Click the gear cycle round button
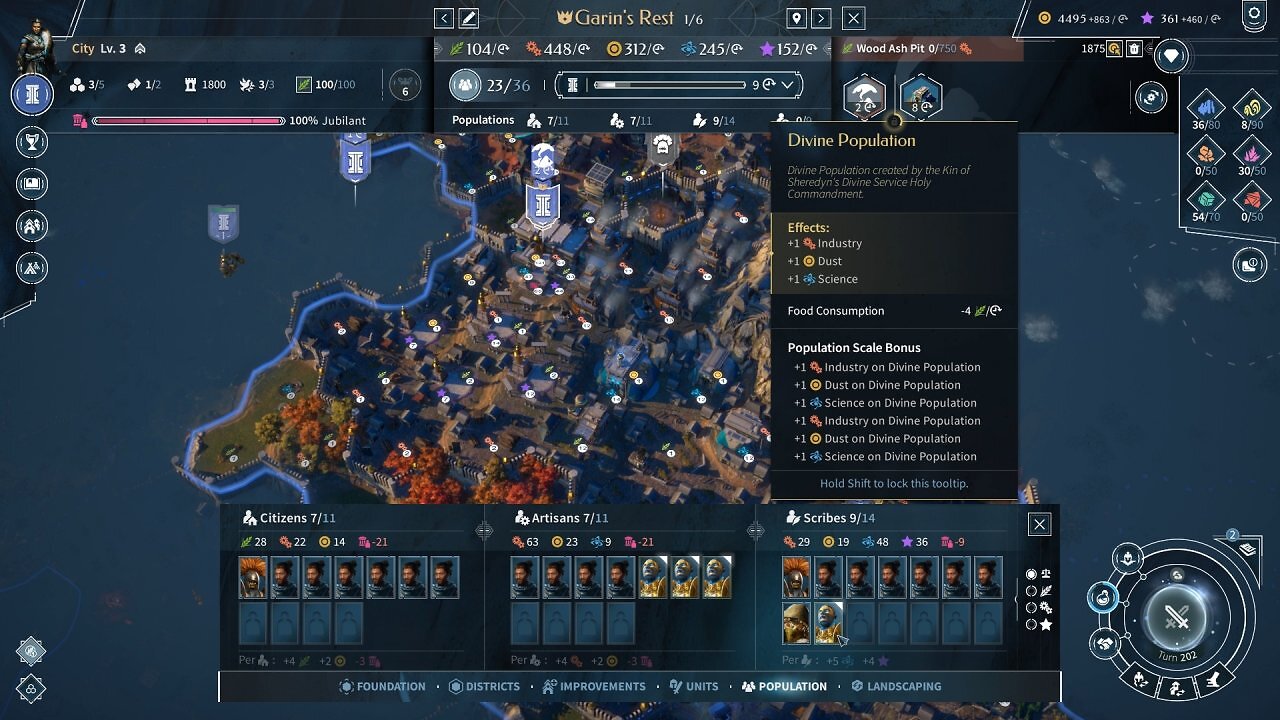 (x=1151, y=96)
